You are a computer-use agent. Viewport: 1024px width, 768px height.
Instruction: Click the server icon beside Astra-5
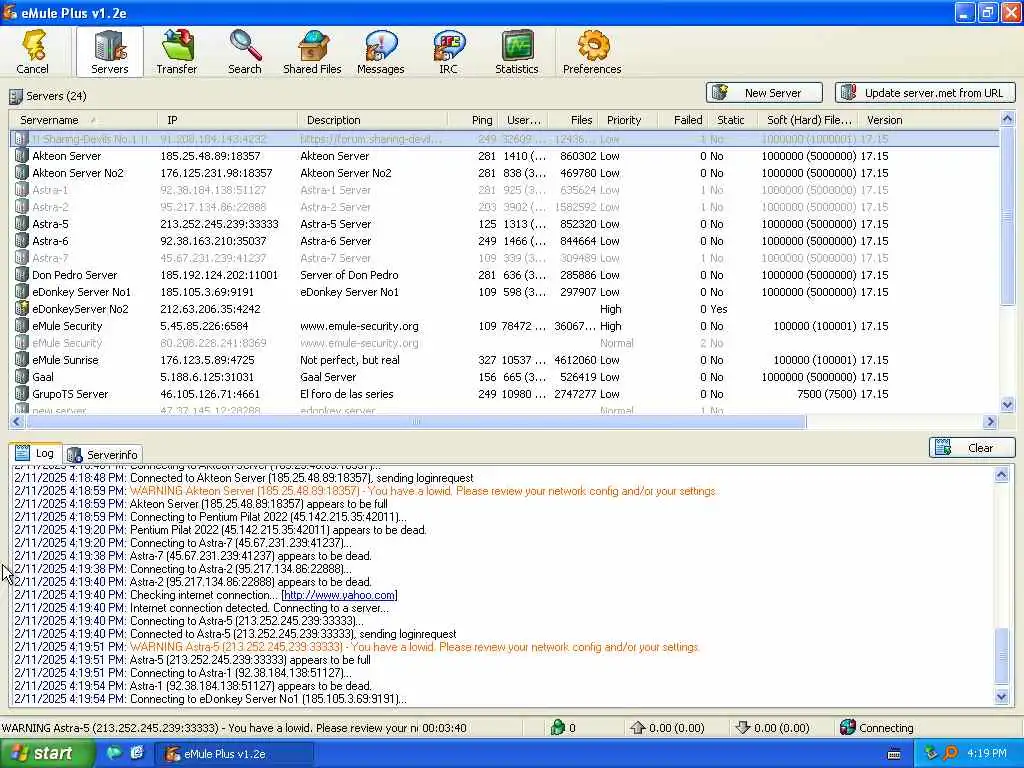coord(22,224)
